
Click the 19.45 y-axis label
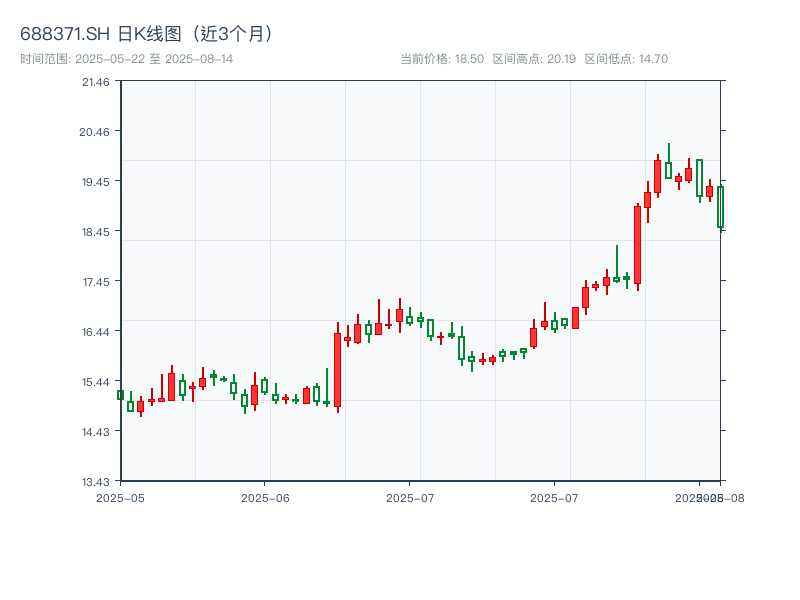click(x=95, y=181)
